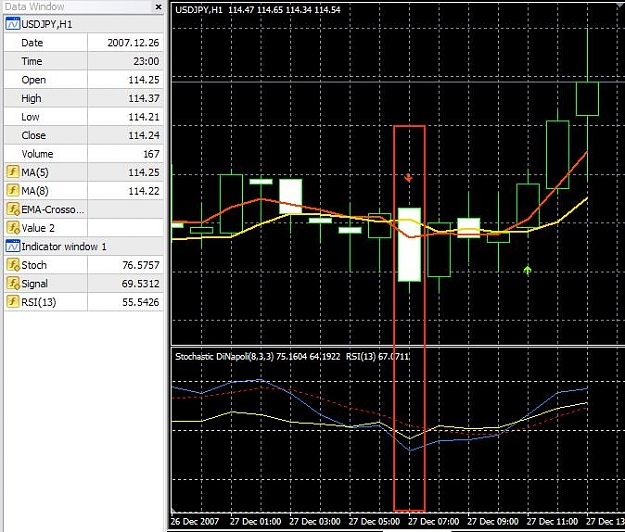625x532 pixels.
Task: Click the High label in Data Window
Action: pyautogui.click(x=31, y=98)
